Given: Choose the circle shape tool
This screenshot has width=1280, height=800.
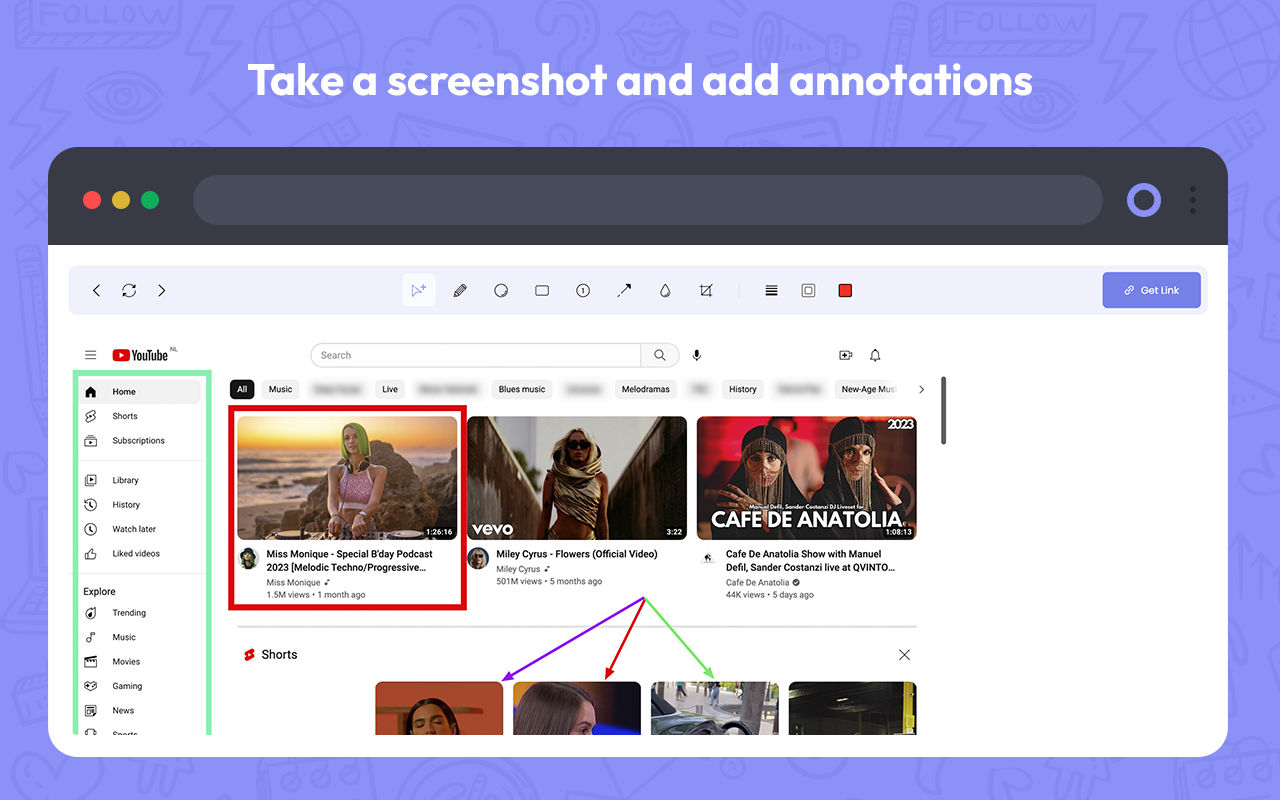Looking at the screenshot, I should point(501,291).
